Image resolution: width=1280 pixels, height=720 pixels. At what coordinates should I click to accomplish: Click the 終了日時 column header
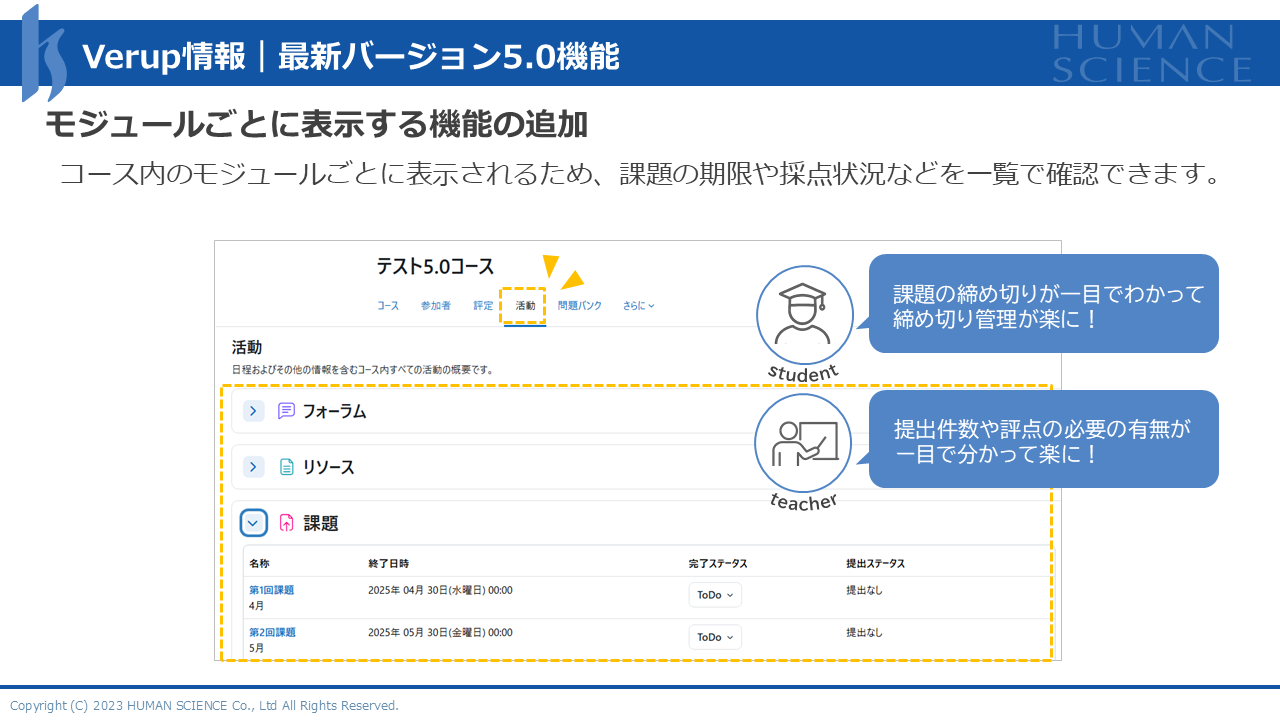(x=388, y=564)
